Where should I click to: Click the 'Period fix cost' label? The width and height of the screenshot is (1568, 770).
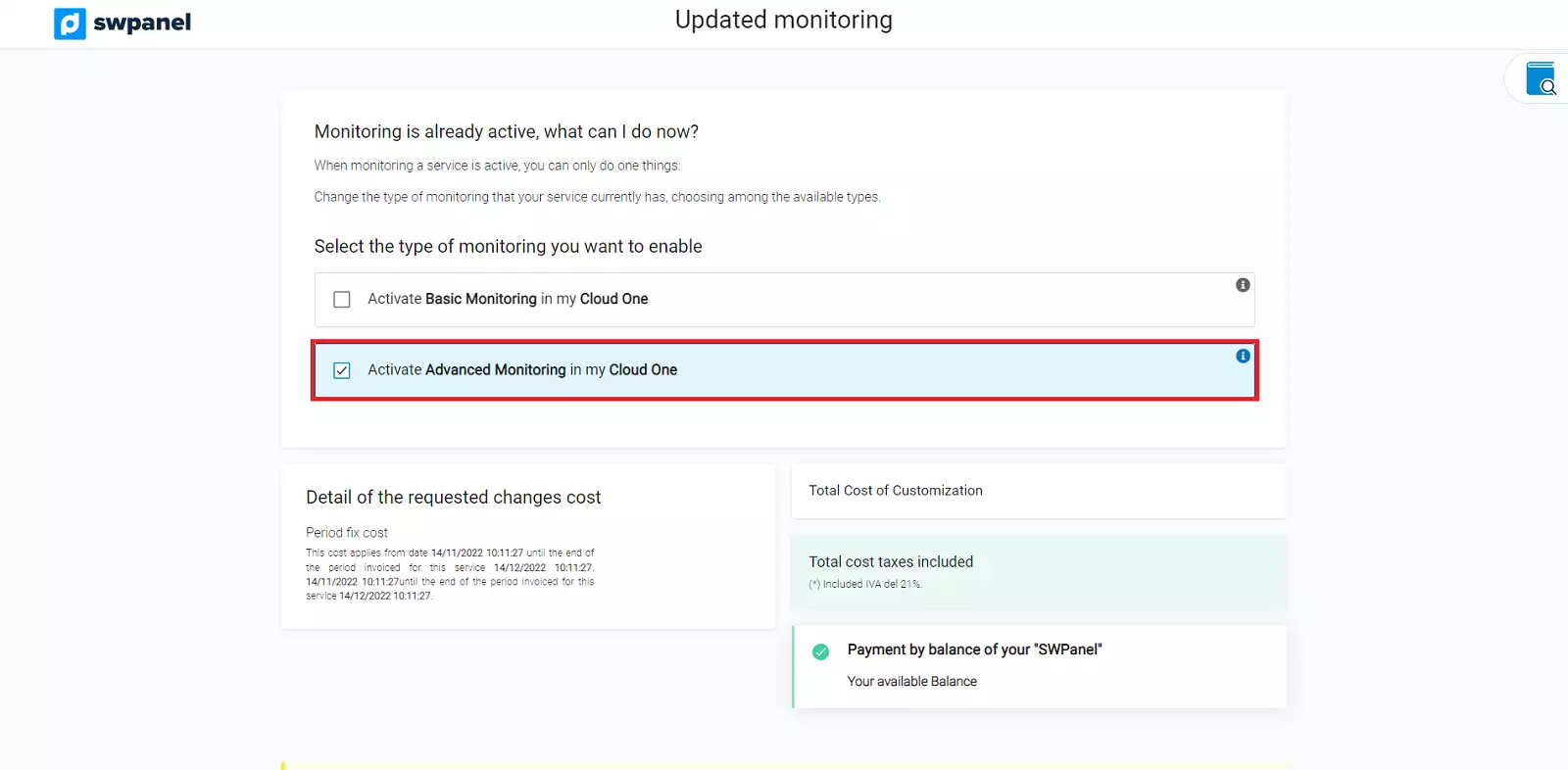(x=347, y=533)
